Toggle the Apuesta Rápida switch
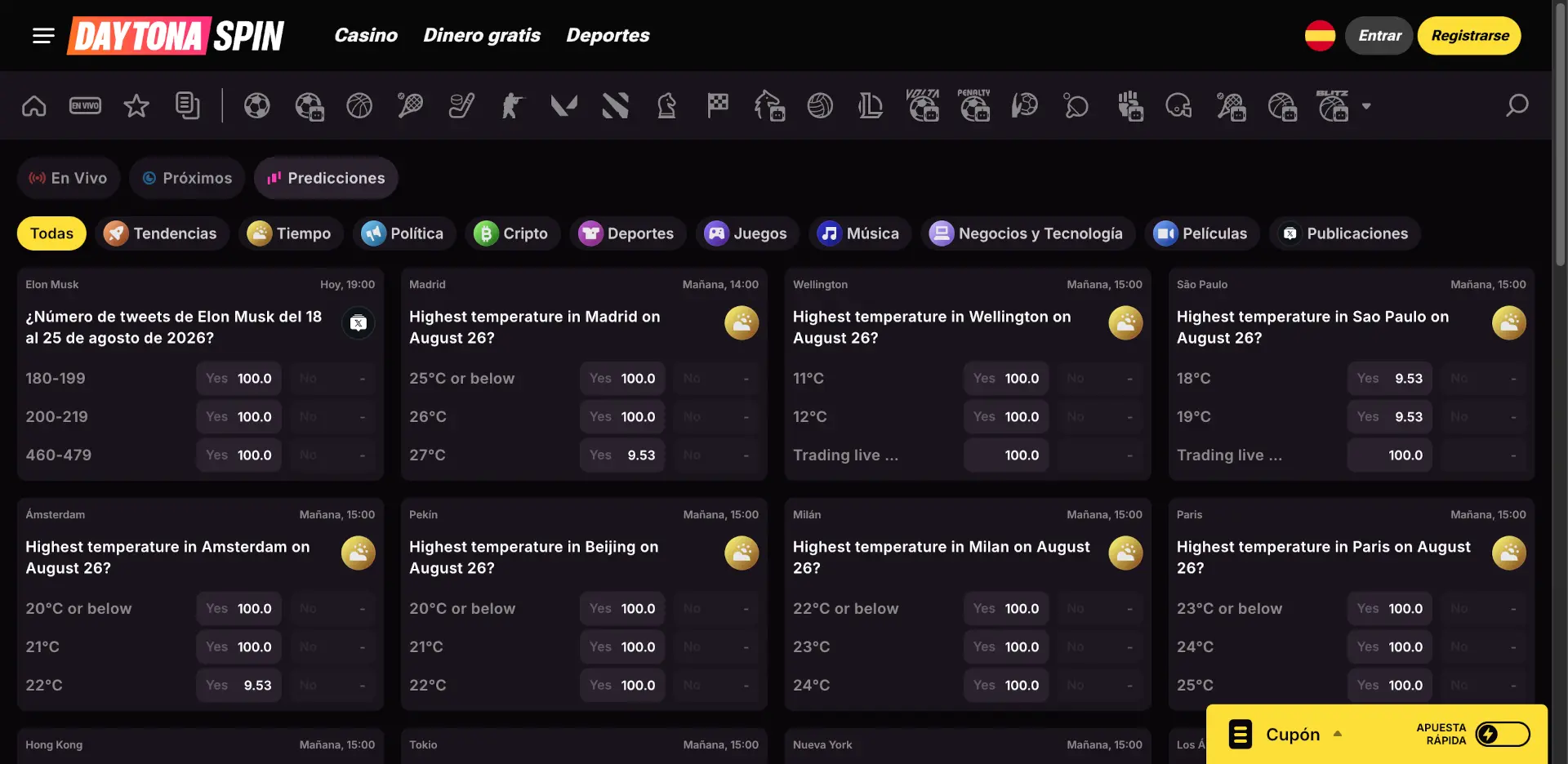1568x764 pixels. coord(1503,734)
